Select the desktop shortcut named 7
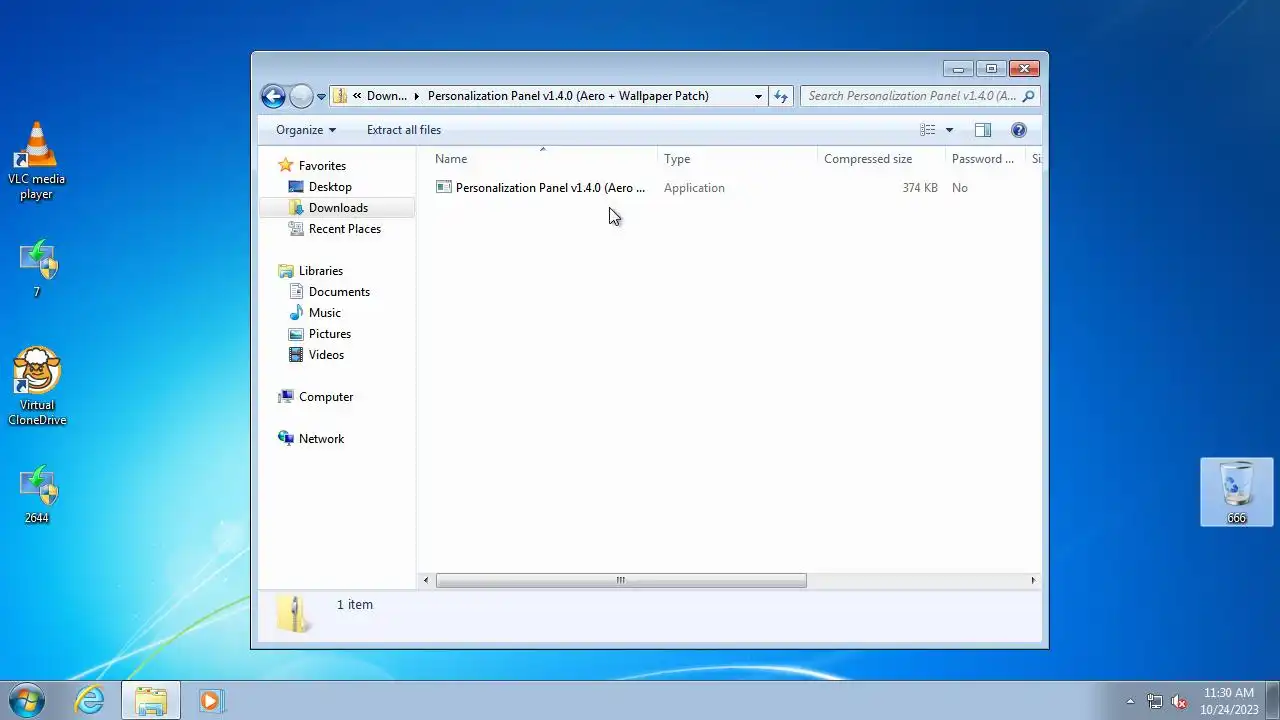 [x=37, y=268]
